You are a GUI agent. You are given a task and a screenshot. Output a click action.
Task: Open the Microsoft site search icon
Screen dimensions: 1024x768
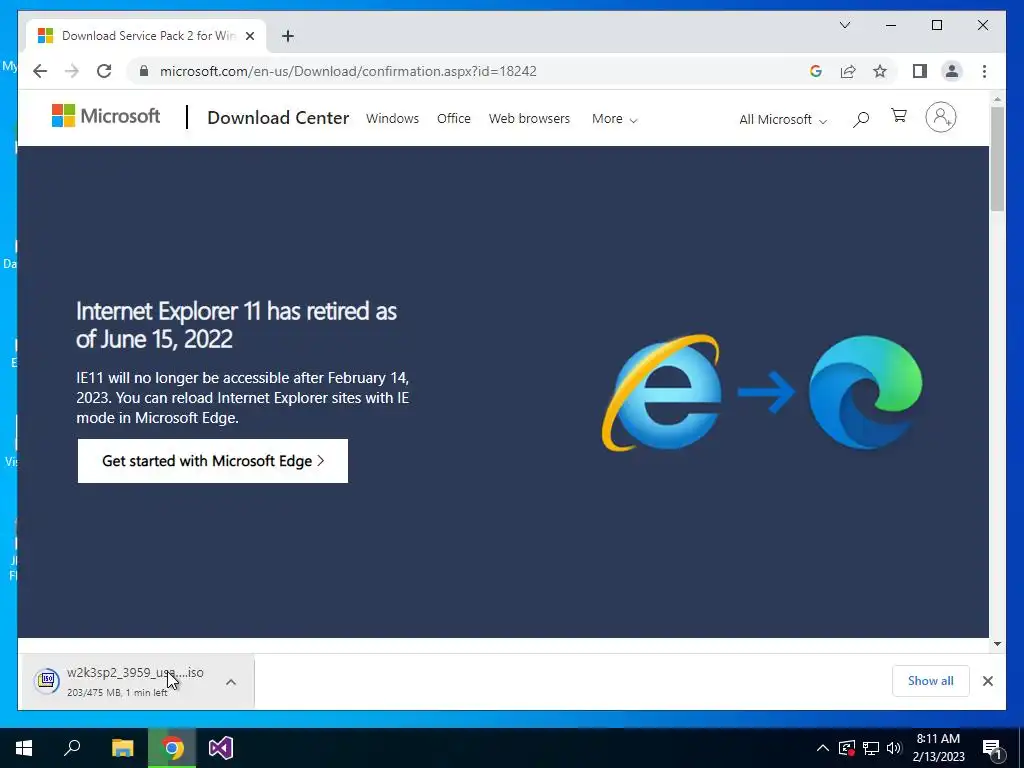861,119
